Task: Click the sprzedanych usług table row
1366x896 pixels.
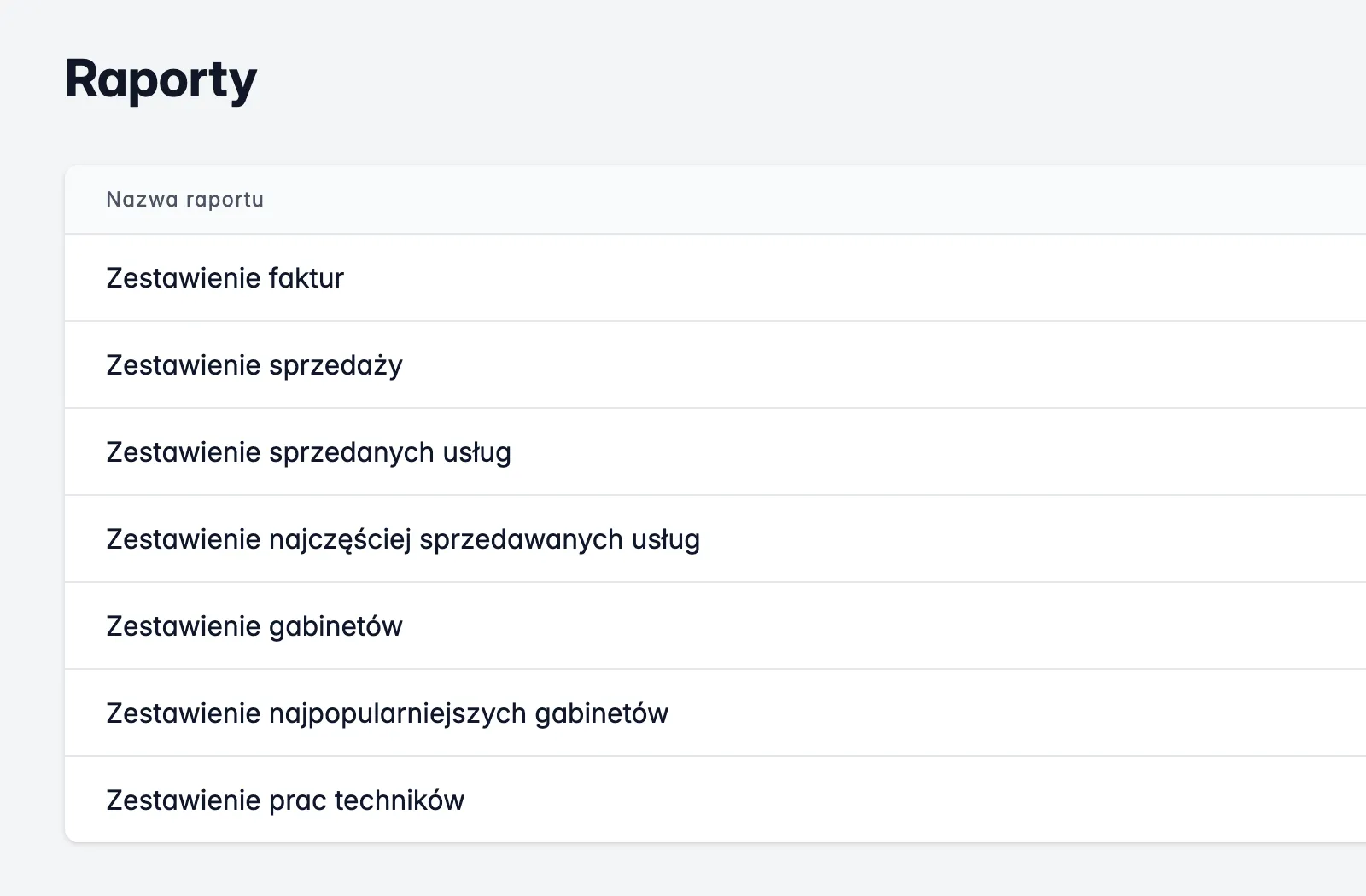Action: [x=308, y=452]
